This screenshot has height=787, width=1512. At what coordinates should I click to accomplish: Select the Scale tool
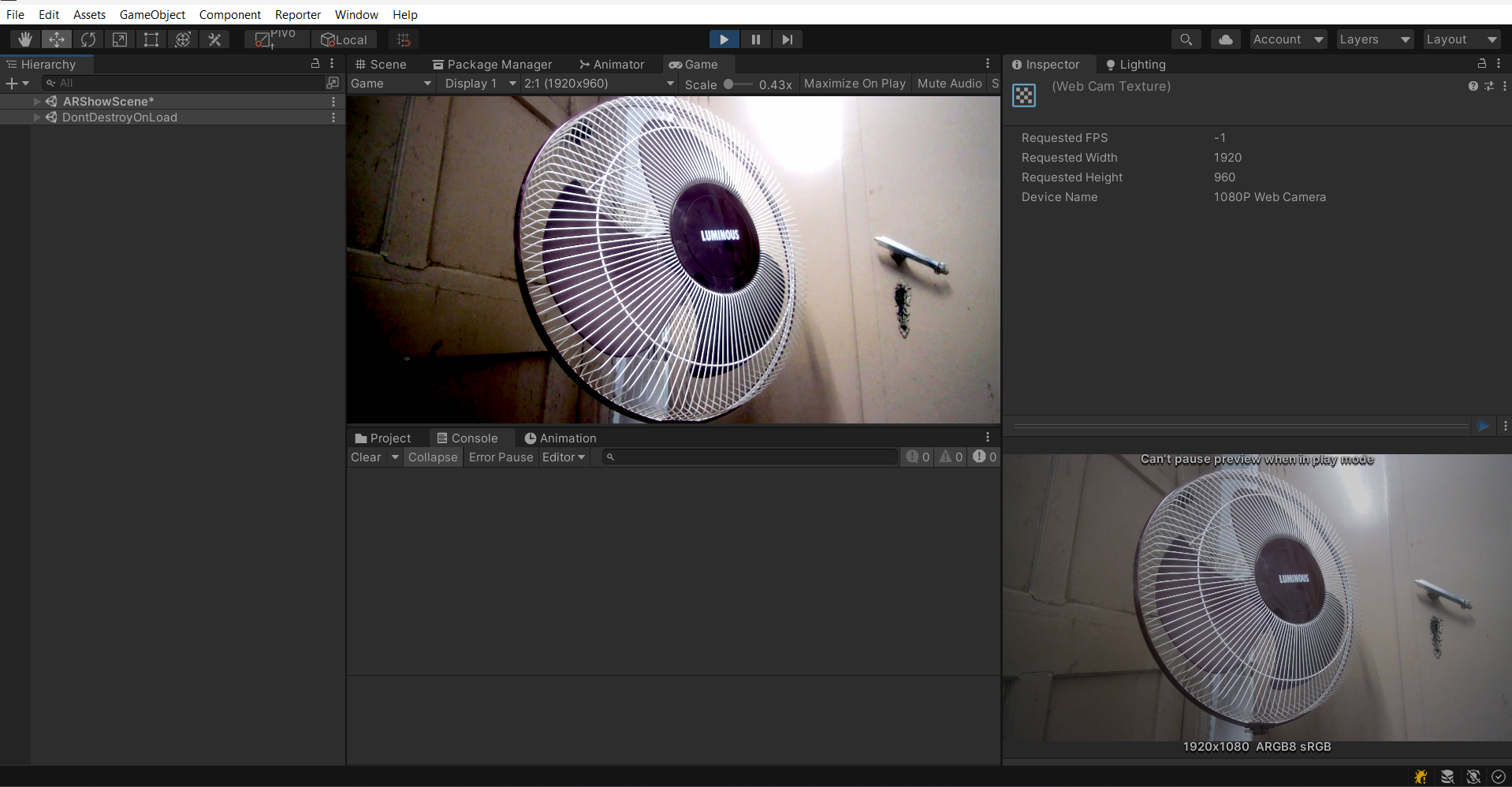coord(119,39)
